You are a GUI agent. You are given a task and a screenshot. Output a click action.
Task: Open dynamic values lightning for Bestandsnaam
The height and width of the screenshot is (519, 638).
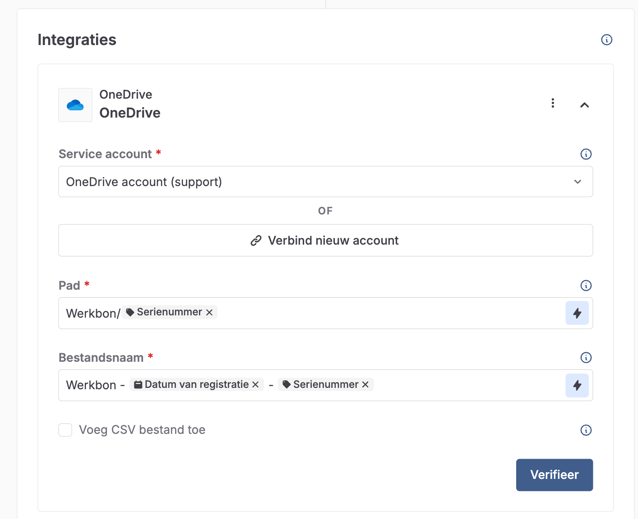tap(577, 385)
